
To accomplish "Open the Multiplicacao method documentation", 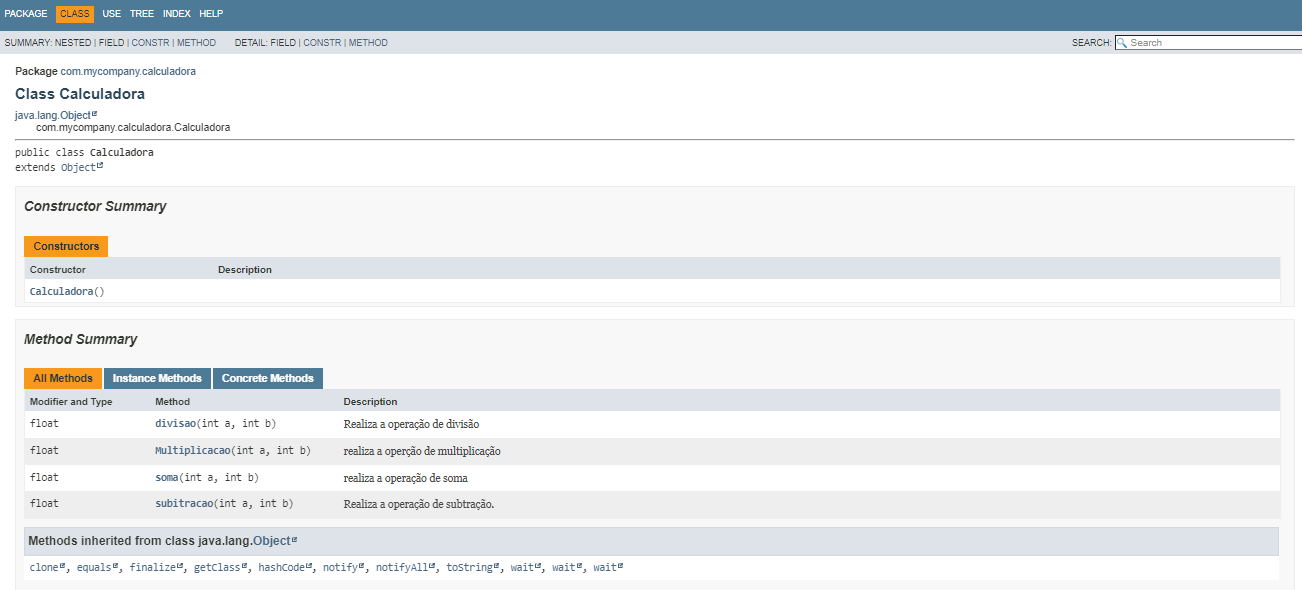I will tap(192, 450).
